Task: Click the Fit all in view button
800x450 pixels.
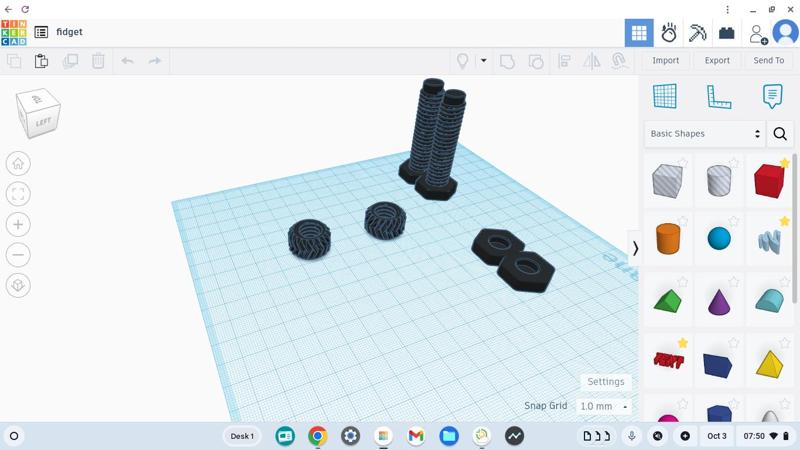Action: coord(18,194)
